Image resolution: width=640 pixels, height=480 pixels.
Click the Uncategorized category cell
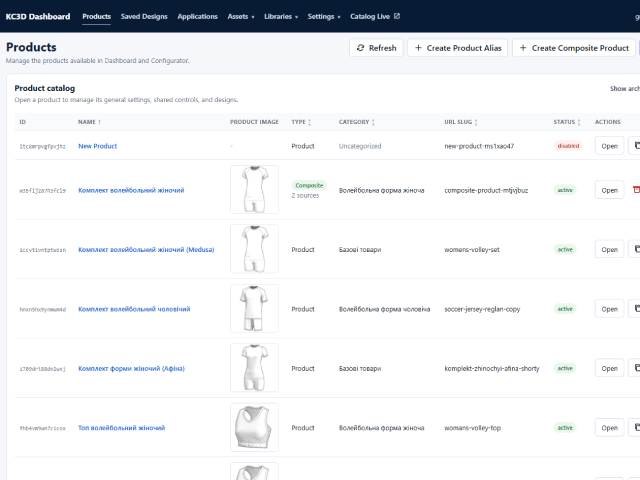(x=360, y=146)
